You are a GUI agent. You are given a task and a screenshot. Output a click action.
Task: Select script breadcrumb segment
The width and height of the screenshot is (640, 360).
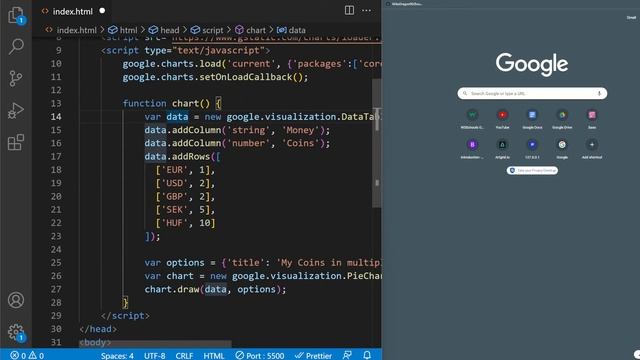[207, 30]
